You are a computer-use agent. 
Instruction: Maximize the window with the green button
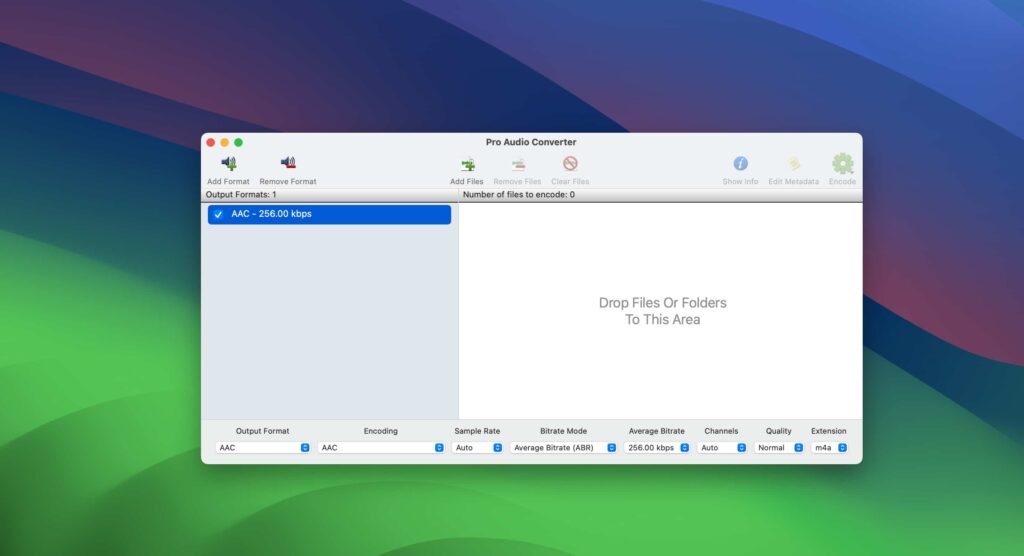(x=239, y=142)
